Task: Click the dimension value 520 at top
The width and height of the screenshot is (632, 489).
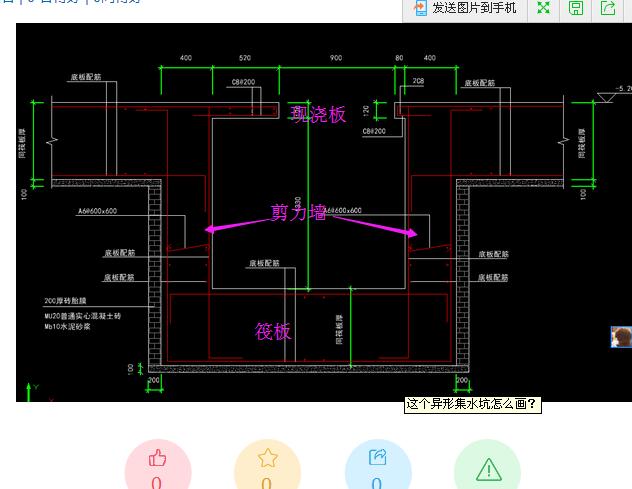Action: (x=245, y=58)
